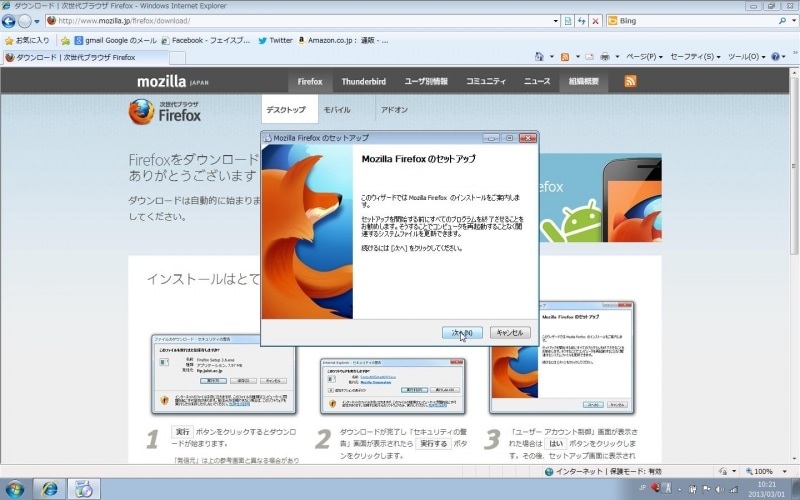Switch to モバイル tab
The height and width of the screenshot is (500, 800).
[x=337, y=109]
